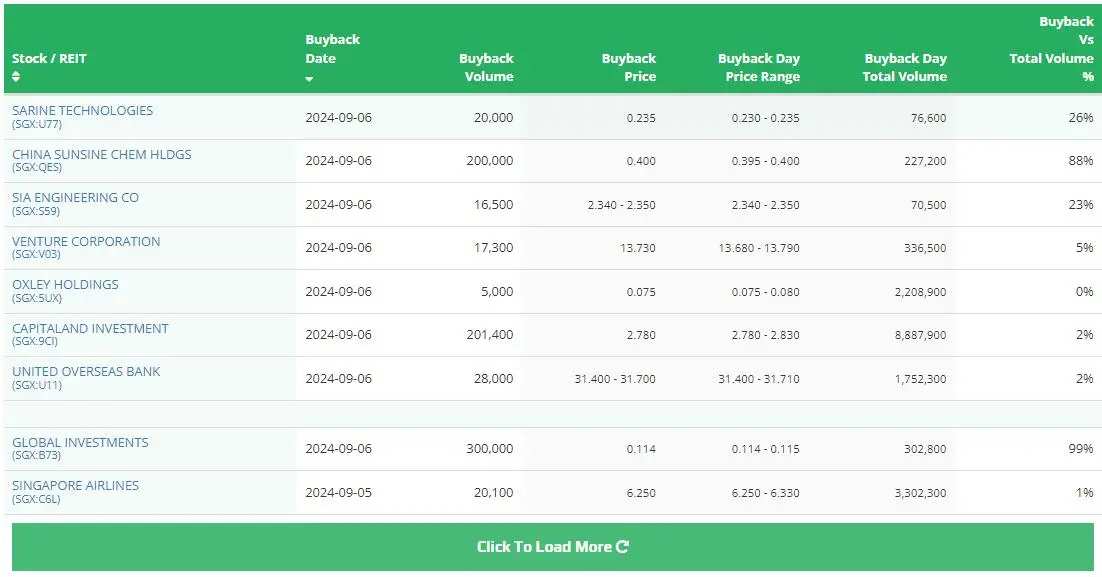The height and width of the screenshot is (577, 1102).
Task: Click the Buyback Date descending sort arrow
Action: pos(309,79)
